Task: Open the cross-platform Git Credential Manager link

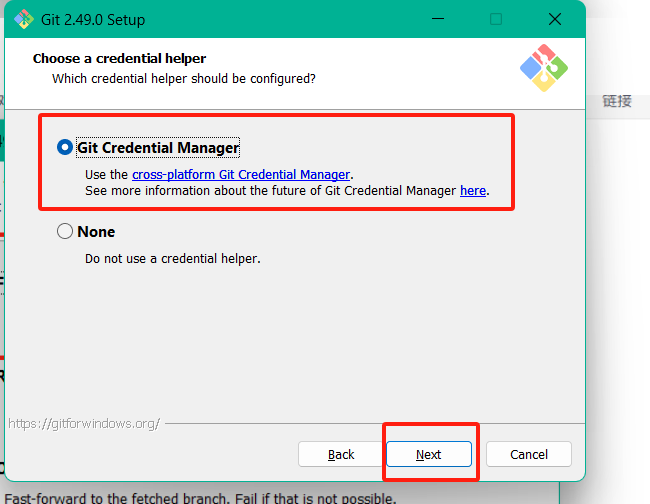Action: click(x=241, y=174)
